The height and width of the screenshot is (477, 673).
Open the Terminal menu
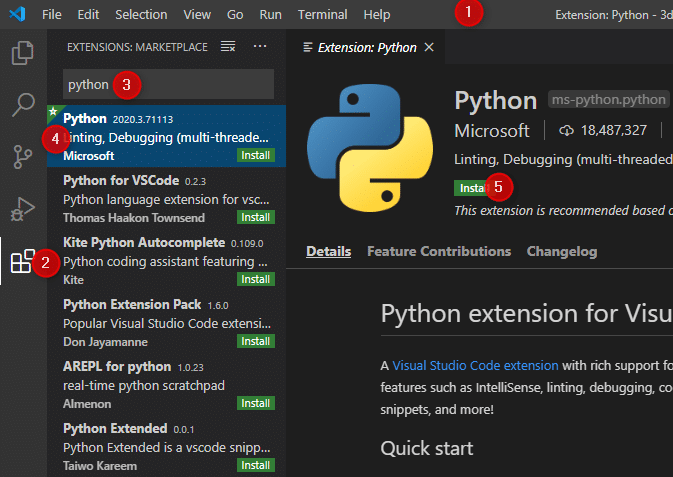322,15
